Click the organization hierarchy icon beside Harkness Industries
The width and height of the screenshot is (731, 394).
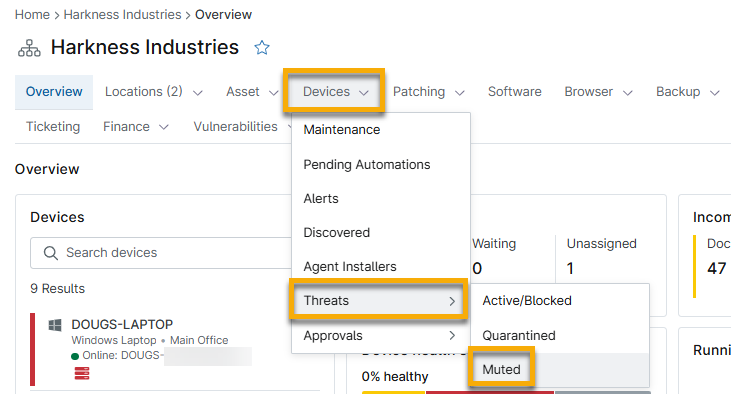(x=29, y=48)
